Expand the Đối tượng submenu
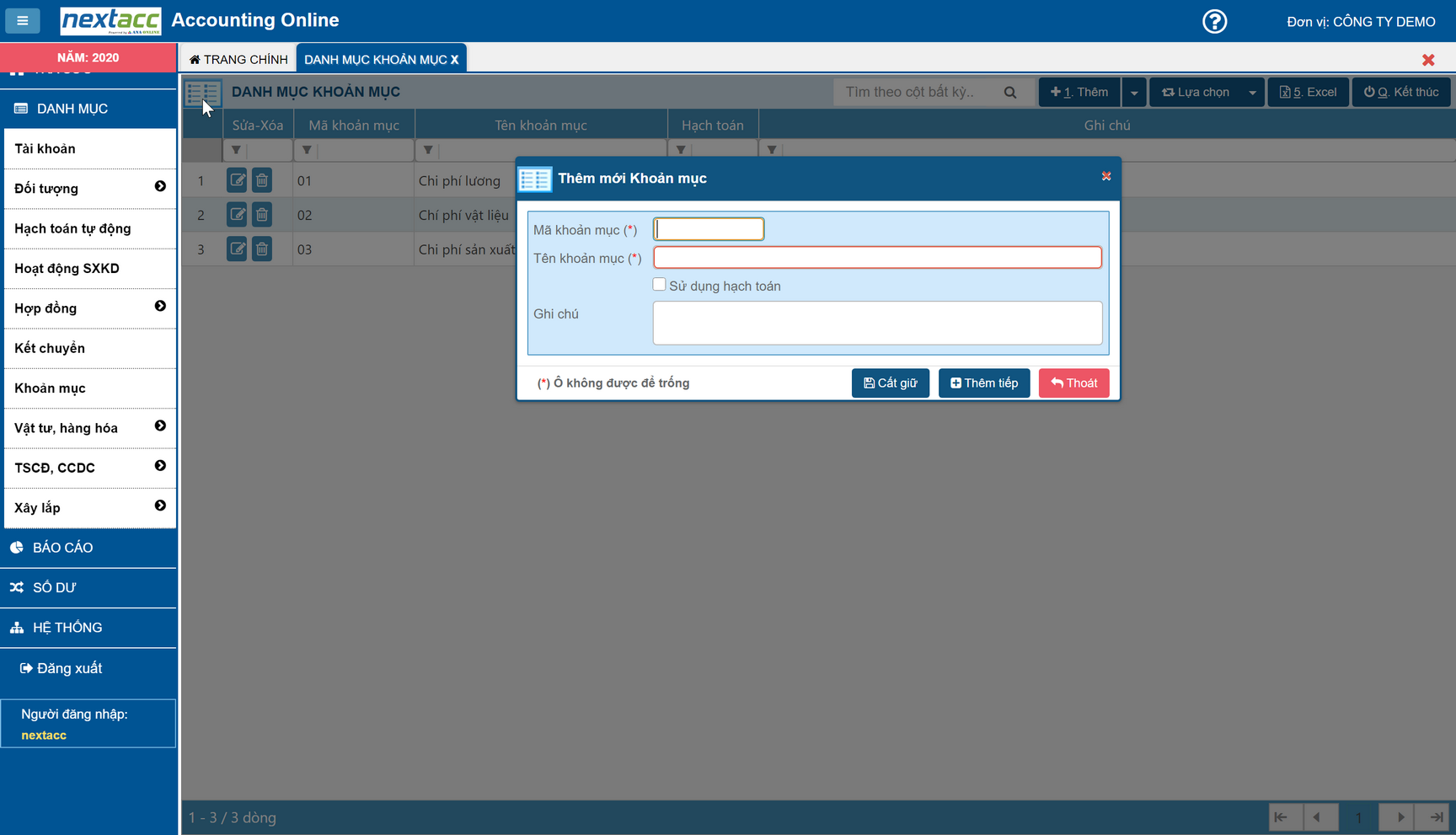The height and width of the screenshot is (835, 1456). pyautogui.click(x=160, y=187)
